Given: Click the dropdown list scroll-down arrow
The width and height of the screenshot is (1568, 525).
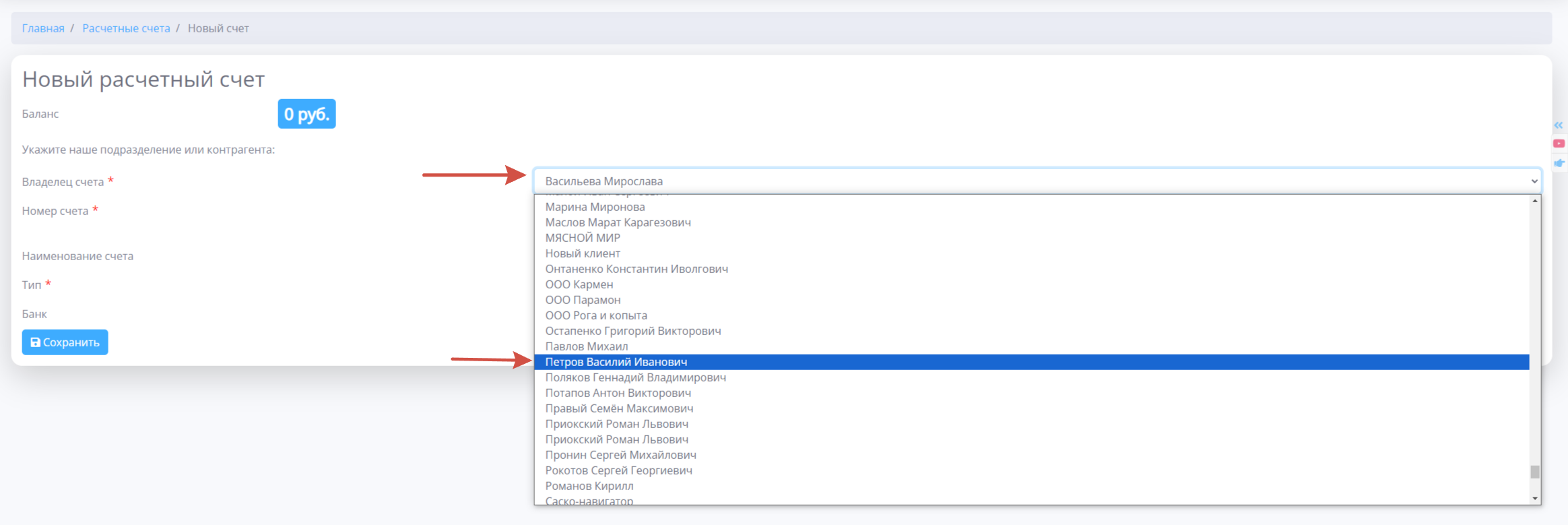Looking at the screenshot, I should coord(1535,498).
